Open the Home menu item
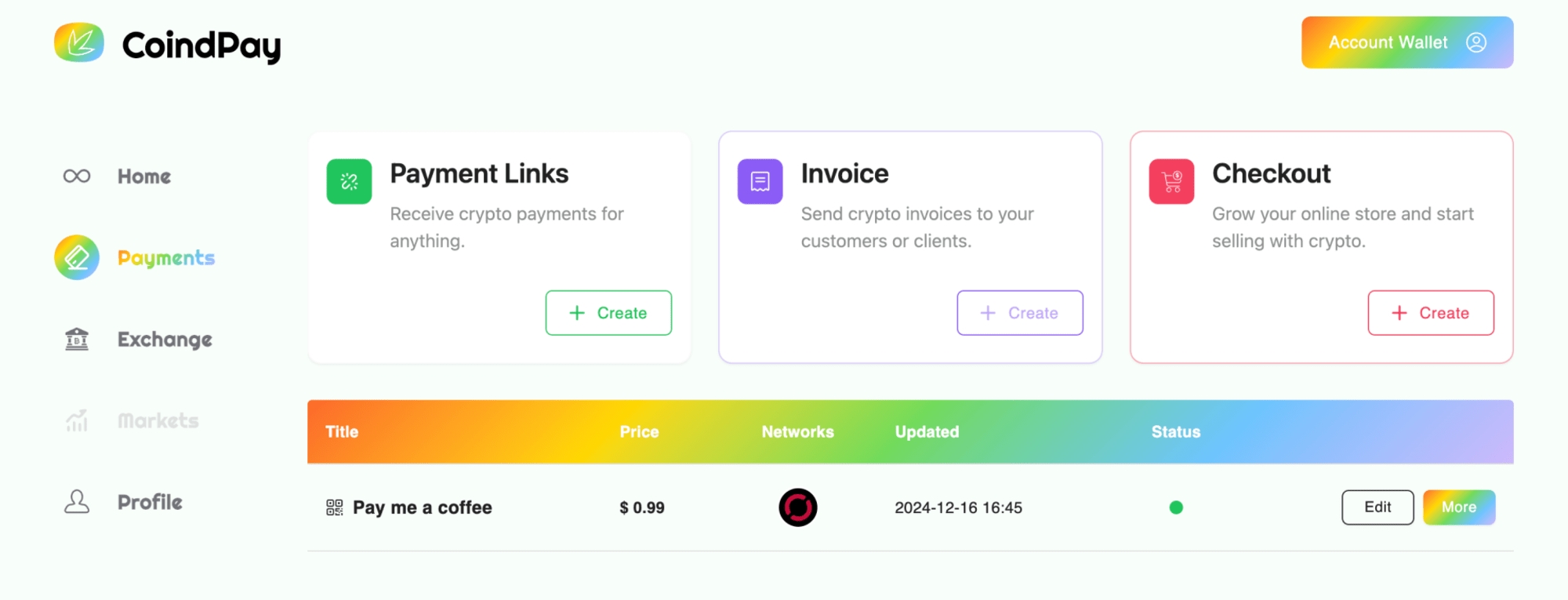This screenshot has width=1568, height=600. point(144,176)
